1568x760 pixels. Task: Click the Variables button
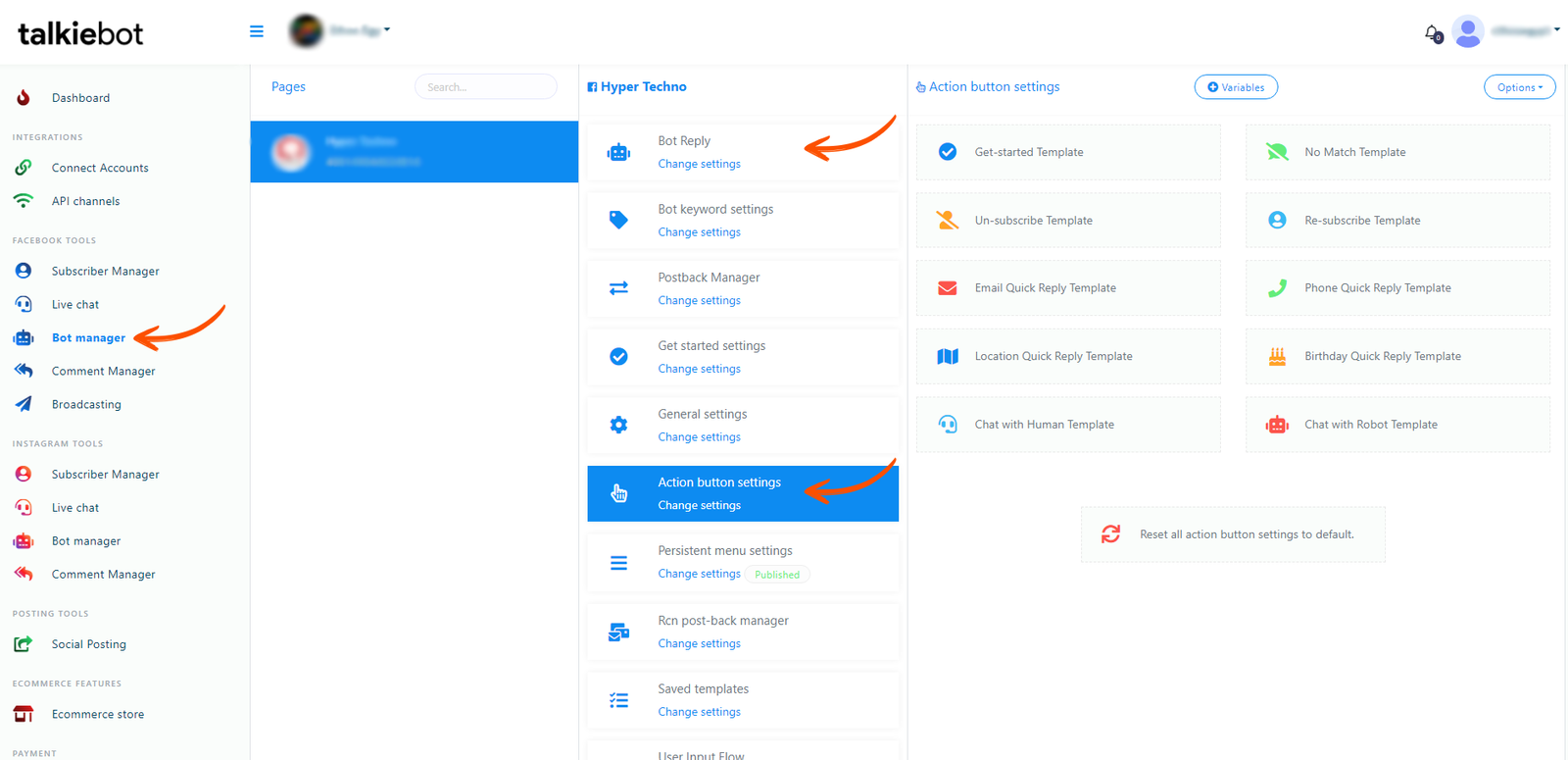[1236, 87]
